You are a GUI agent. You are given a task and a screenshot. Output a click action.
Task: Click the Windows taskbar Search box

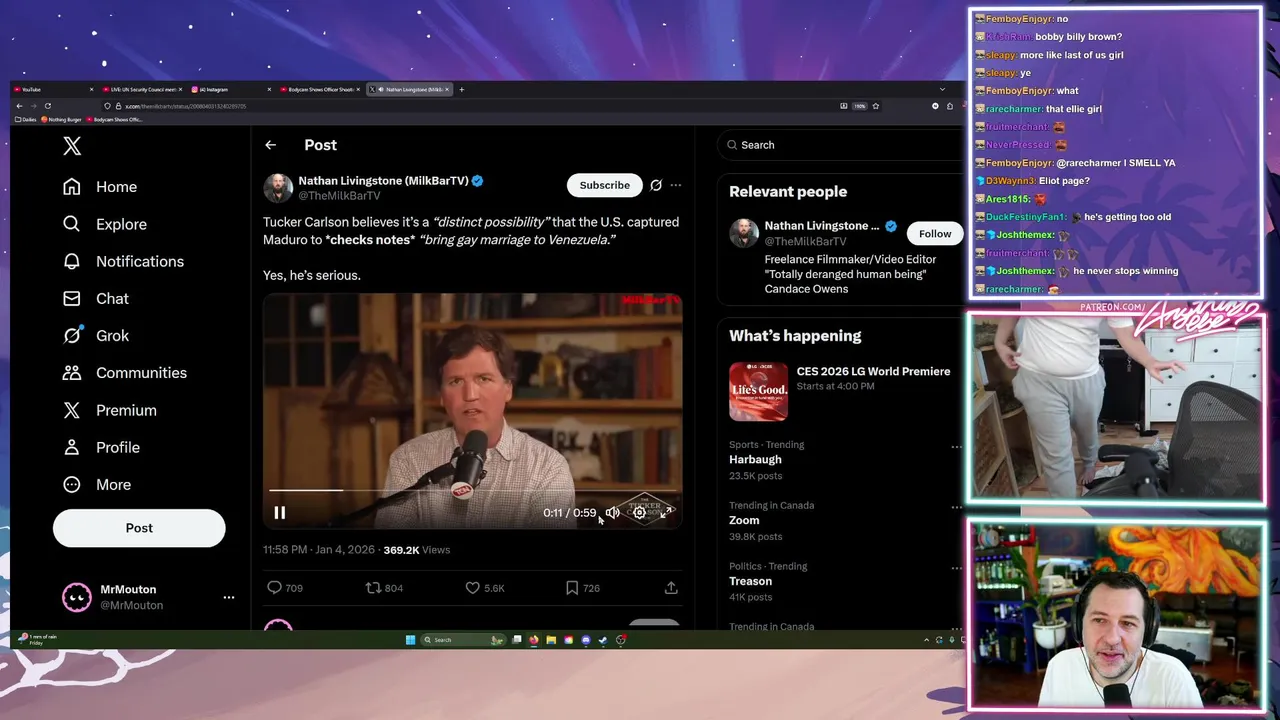[463, 640]
